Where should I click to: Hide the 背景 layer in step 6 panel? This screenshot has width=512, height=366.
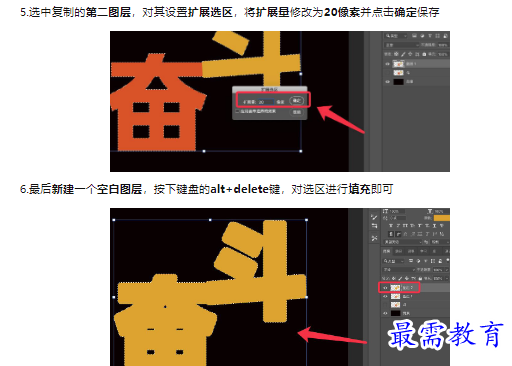pos(385,313)
